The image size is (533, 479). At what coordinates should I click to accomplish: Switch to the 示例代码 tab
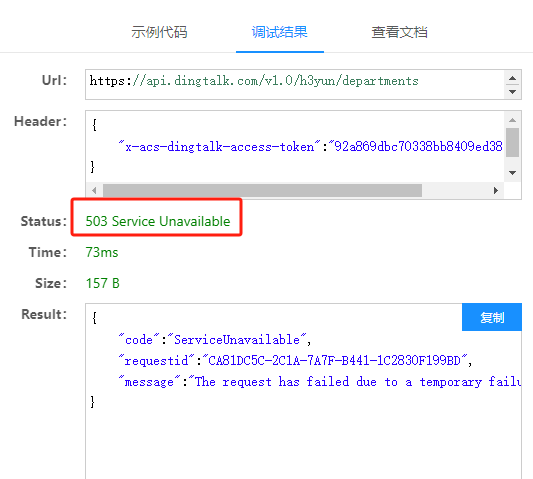(x=159, y=32)
